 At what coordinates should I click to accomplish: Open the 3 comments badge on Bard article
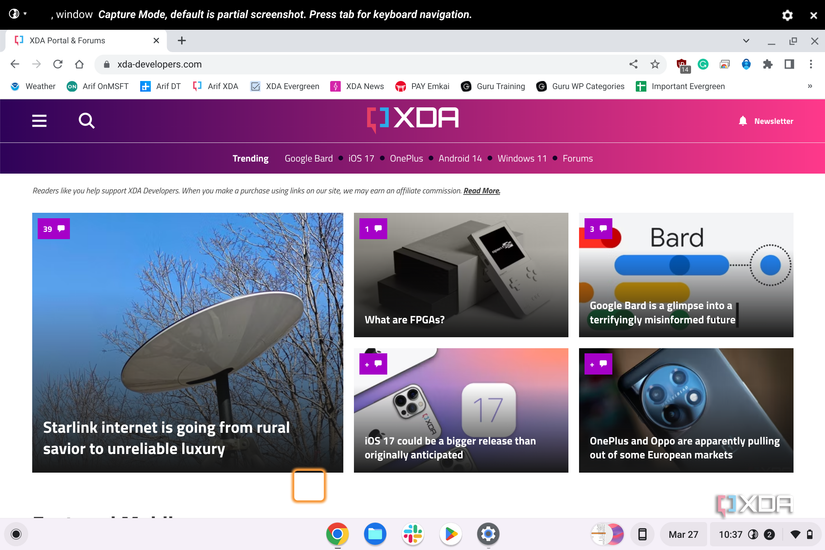click(x=598, y=229)
